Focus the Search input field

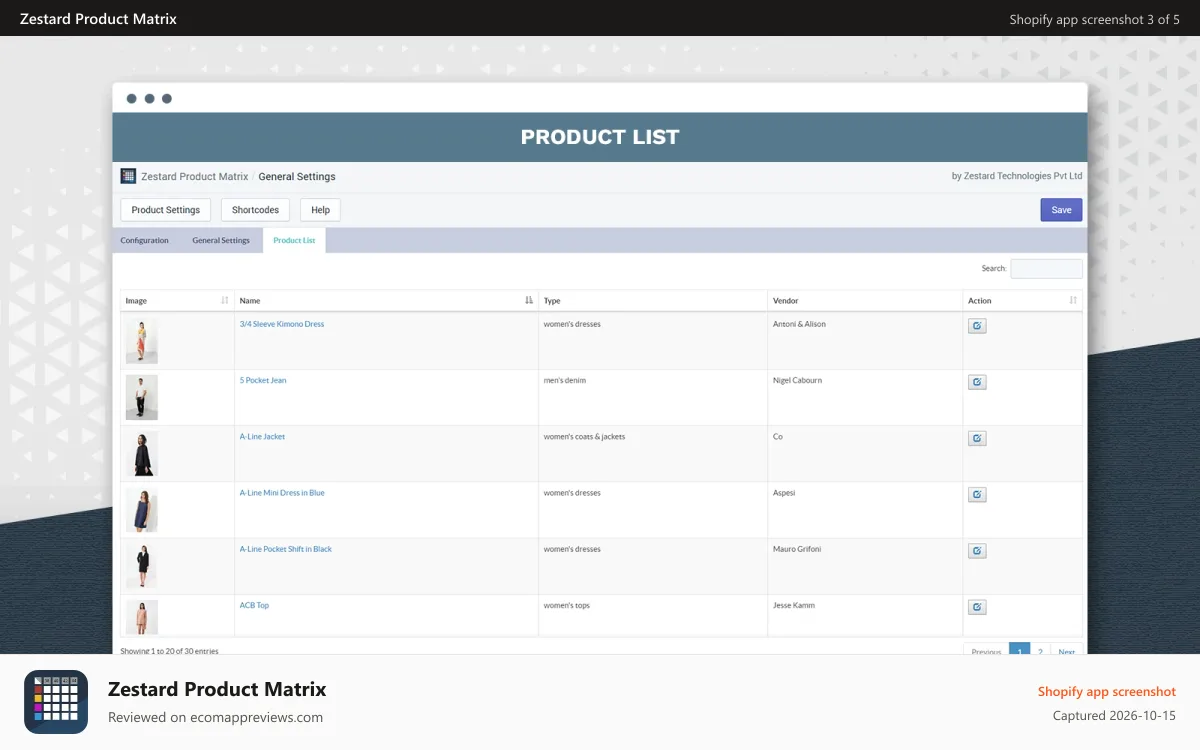[x=1046, y=269]
